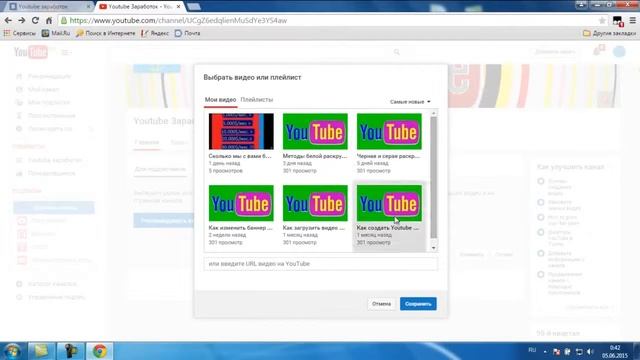Open the network tray icon
Screen dimensions: 640x360
point(579,351)
